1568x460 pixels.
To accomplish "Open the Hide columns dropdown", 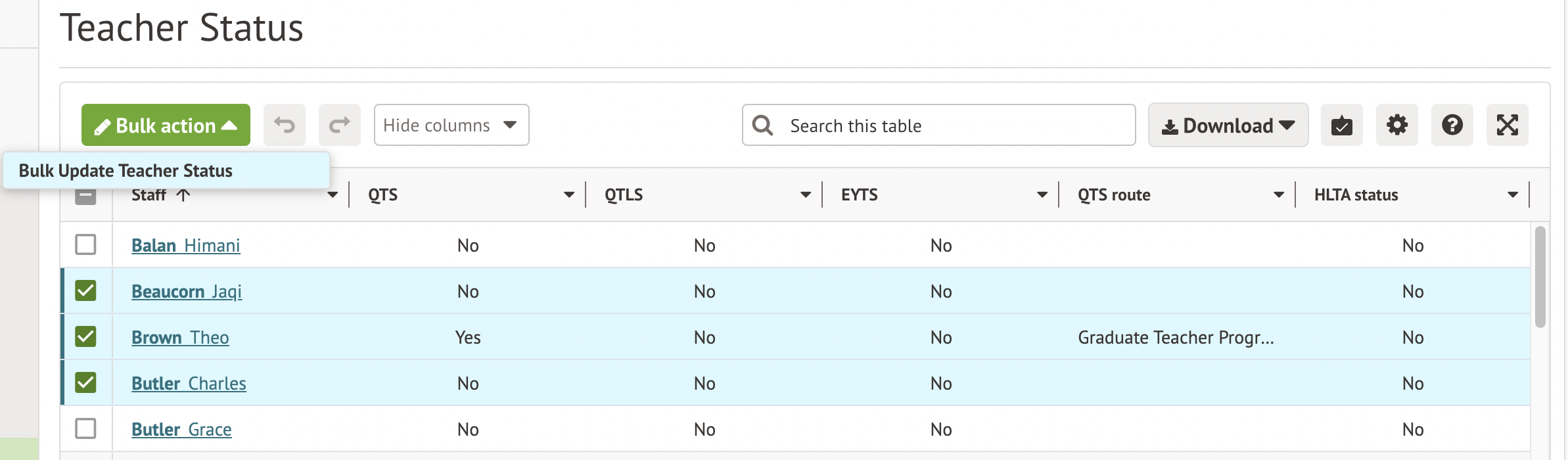I will [x=451, y=125].
